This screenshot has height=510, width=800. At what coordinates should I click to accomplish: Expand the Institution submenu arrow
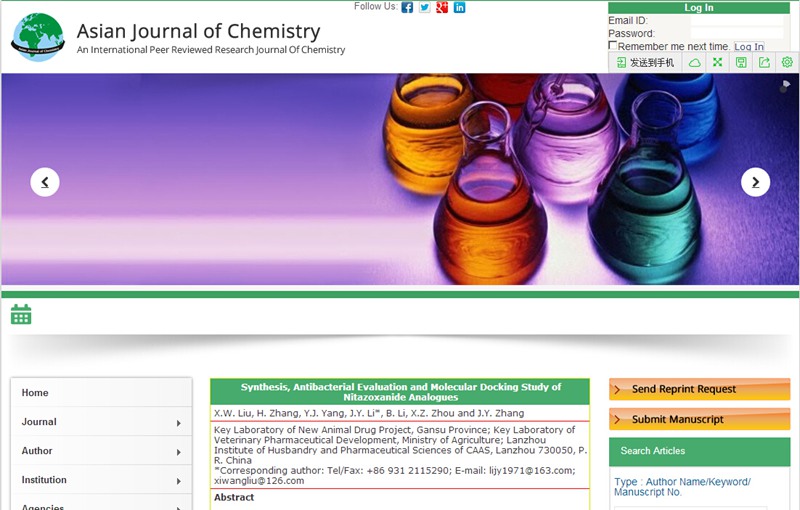179,481
